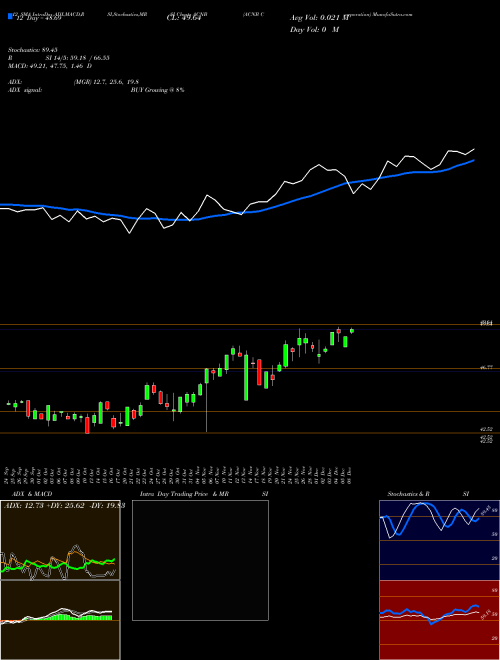This screenshot has height=660, width=500.
Task: Click the '(MGR) 12.7, 25.6, 19.8' ADX values
Action: 106,82
